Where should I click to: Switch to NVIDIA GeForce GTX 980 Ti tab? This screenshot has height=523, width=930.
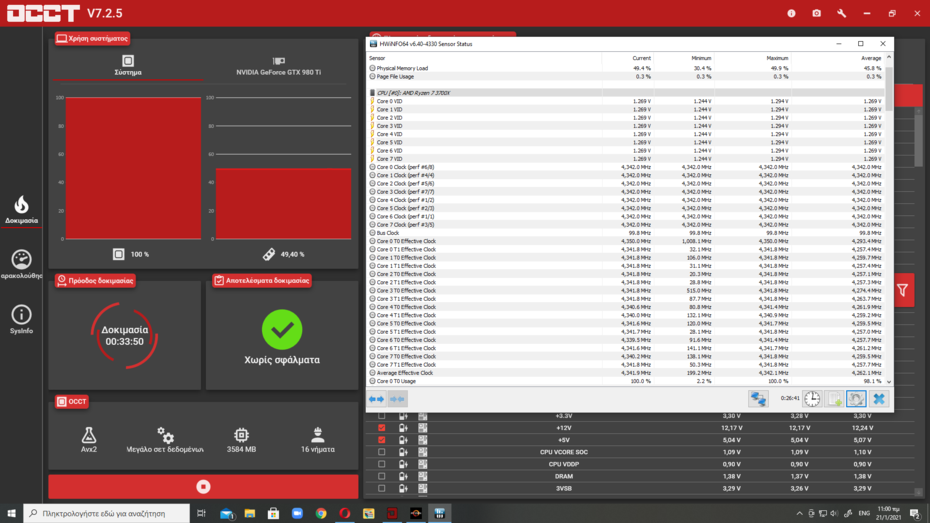279,66
